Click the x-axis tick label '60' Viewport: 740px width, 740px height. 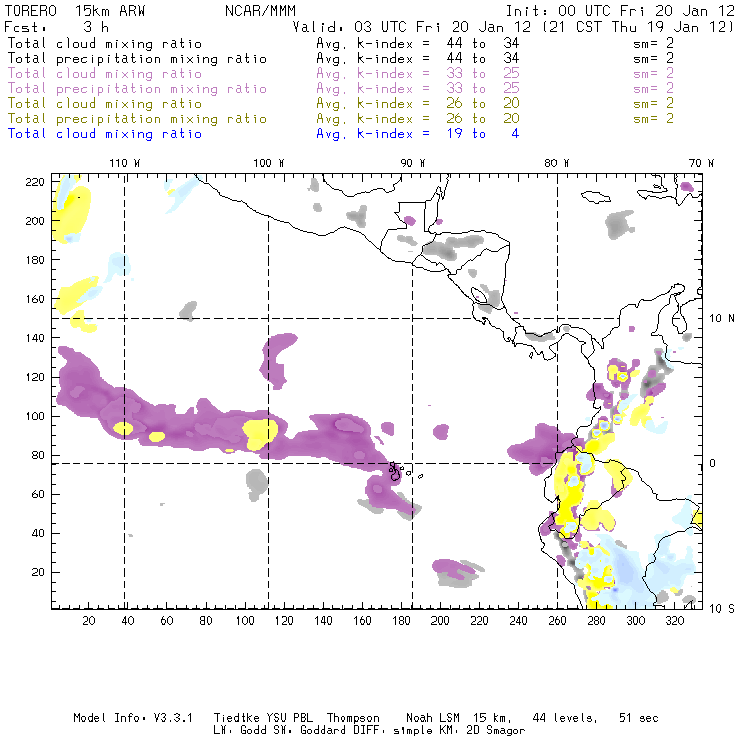click(167, 621)
